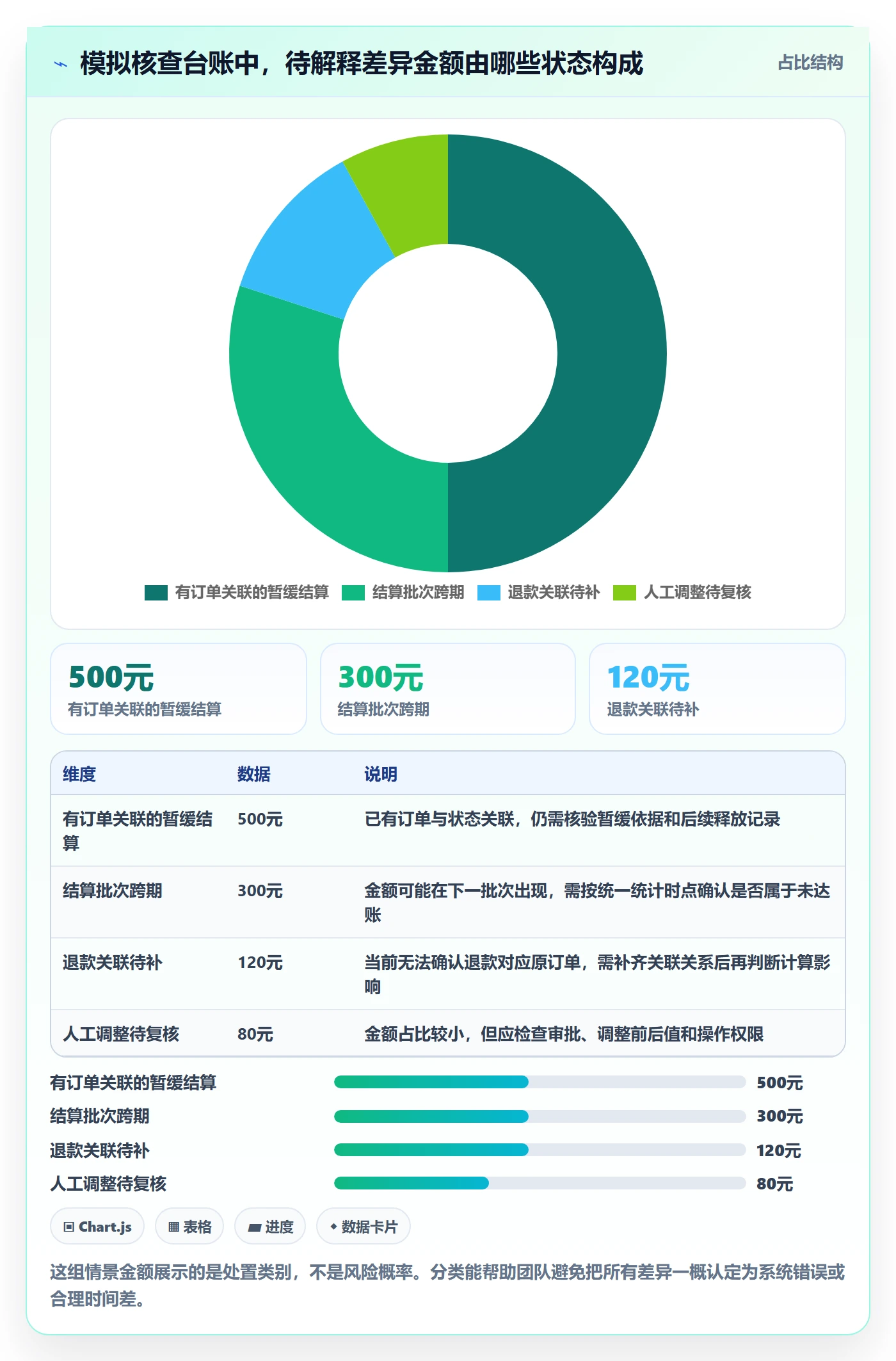Click the 结算批次跨期 progress bar
The width and height of the screenshot is (896, 1361).
point(540,1116)
